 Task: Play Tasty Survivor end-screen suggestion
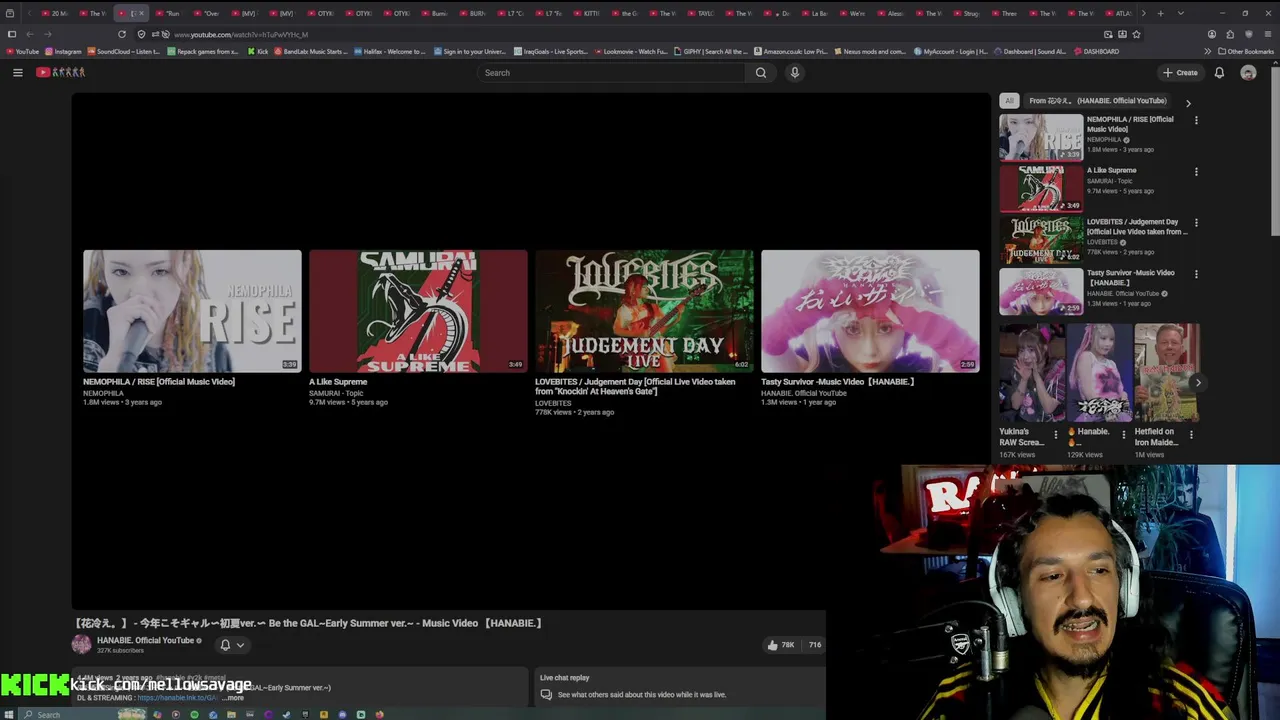point(870,311)
